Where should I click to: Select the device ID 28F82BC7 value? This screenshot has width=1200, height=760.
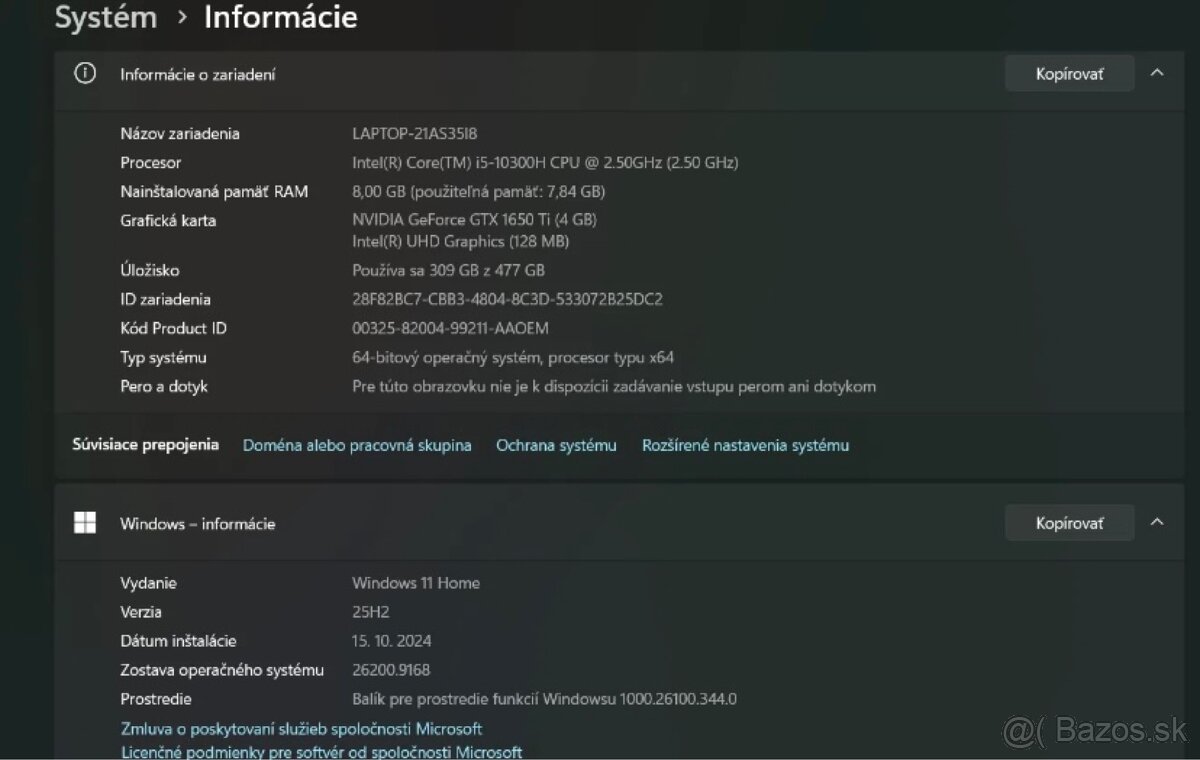507,299
